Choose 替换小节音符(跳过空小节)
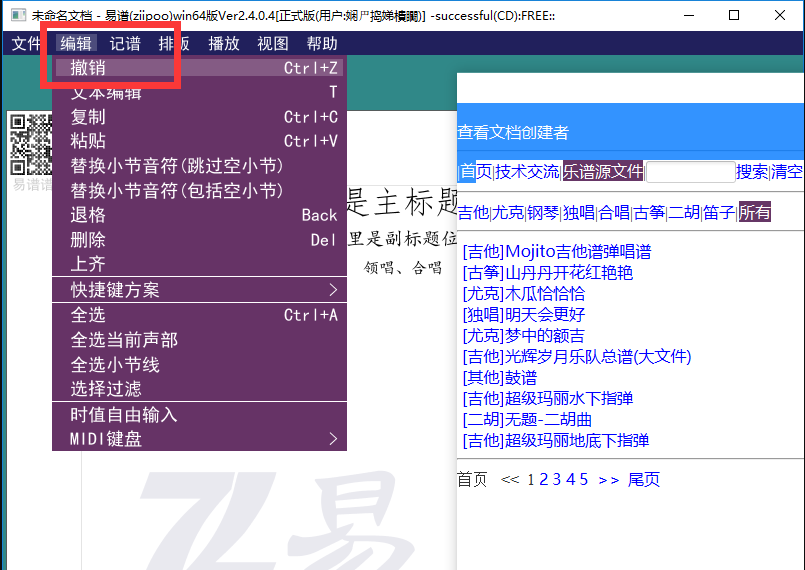805x570 pixels. pos(199,165)
